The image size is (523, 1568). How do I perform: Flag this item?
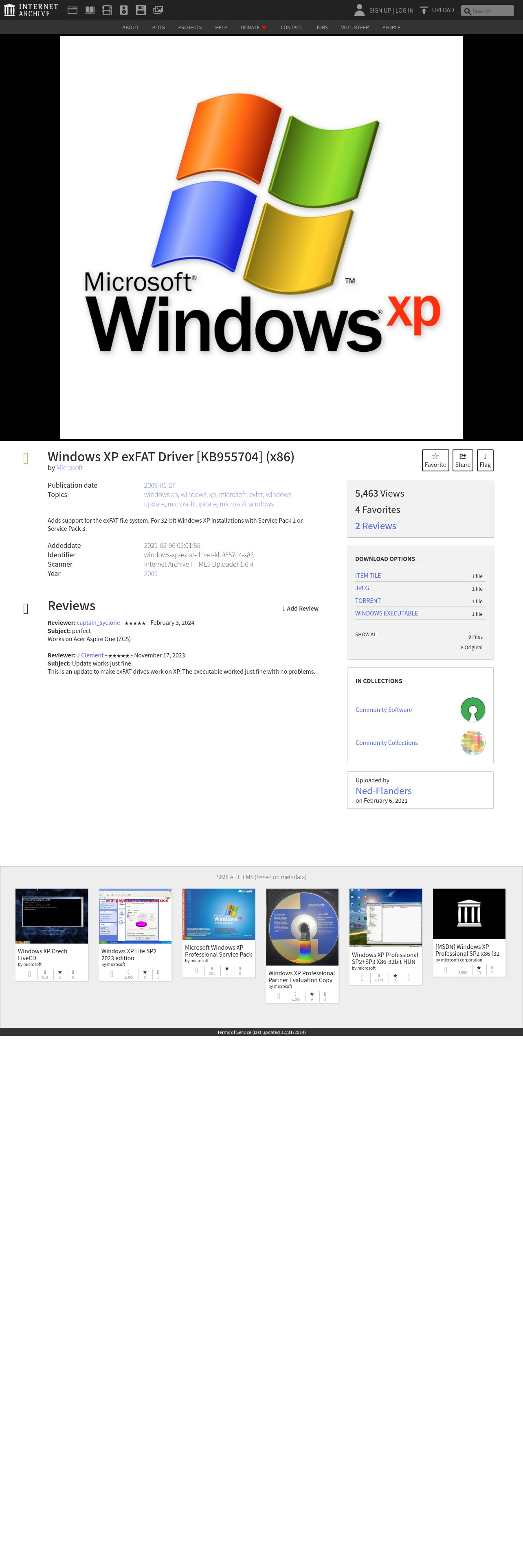coord(485,460)
